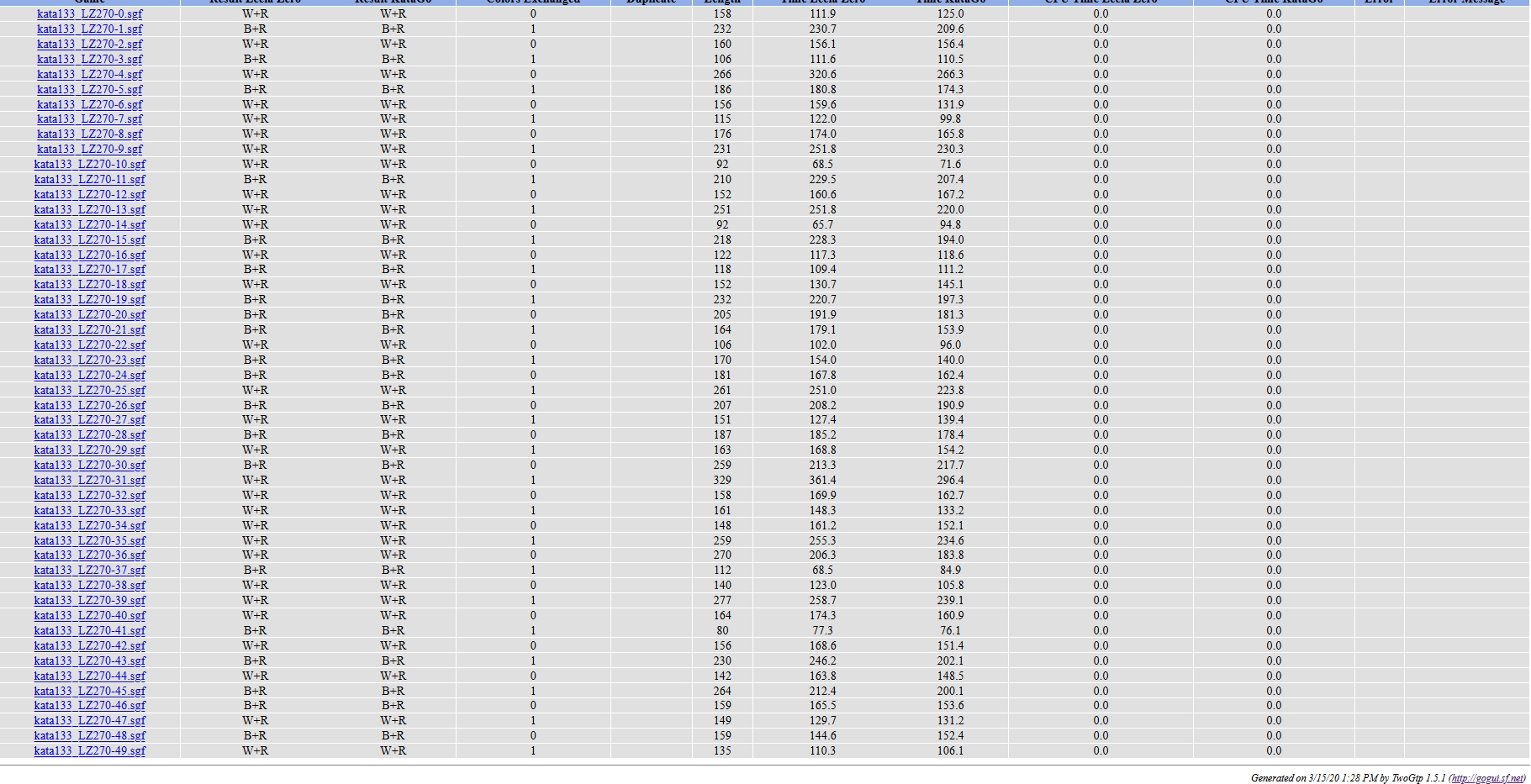
Task: Open the kata133_LZ270-25.sgf game record
Action: 89,391
